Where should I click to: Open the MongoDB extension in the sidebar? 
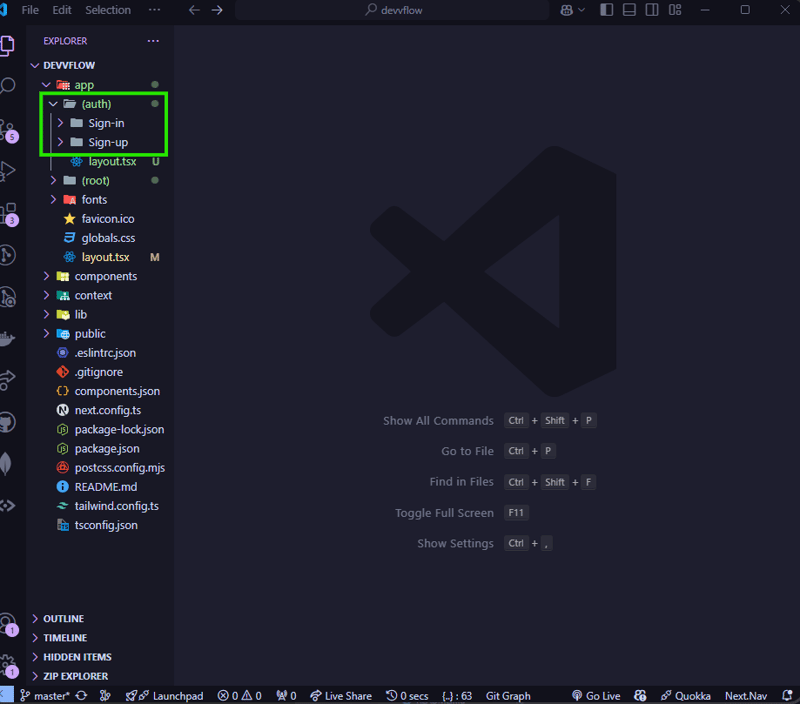(x=11, y=464)
